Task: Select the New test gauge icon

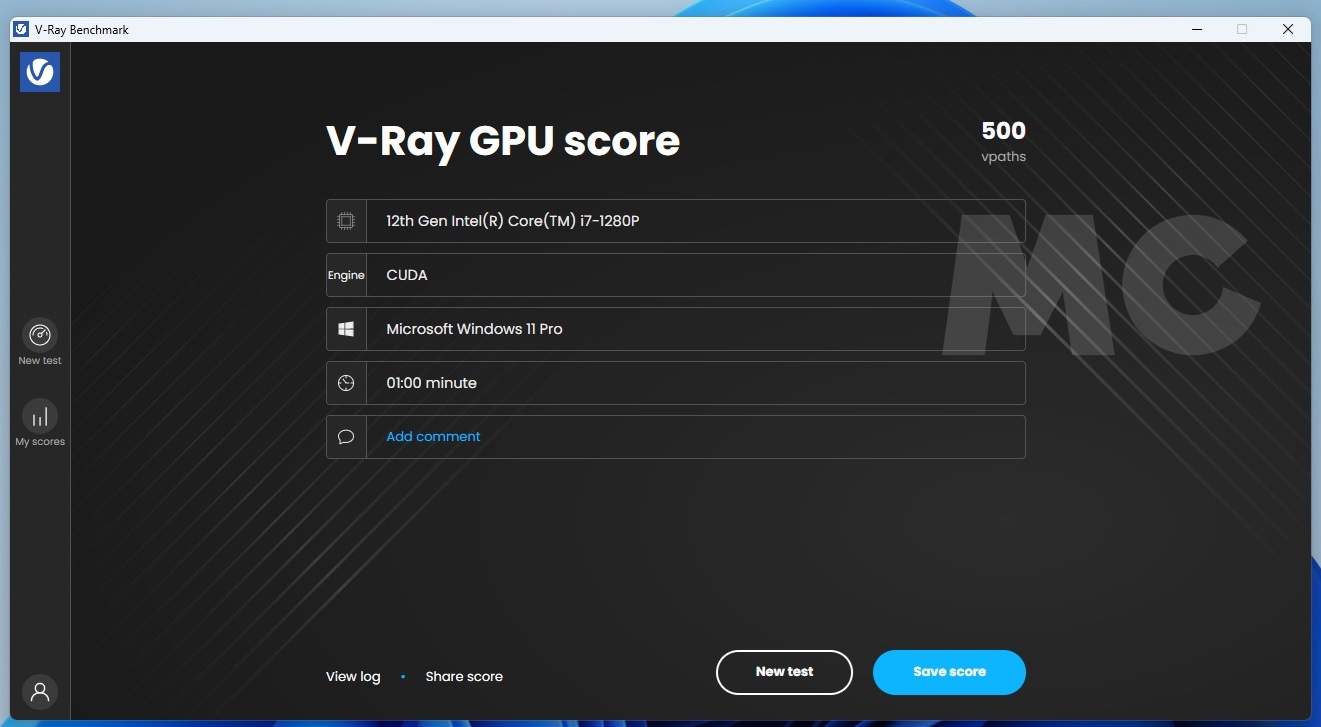Action: click(39, 337)
